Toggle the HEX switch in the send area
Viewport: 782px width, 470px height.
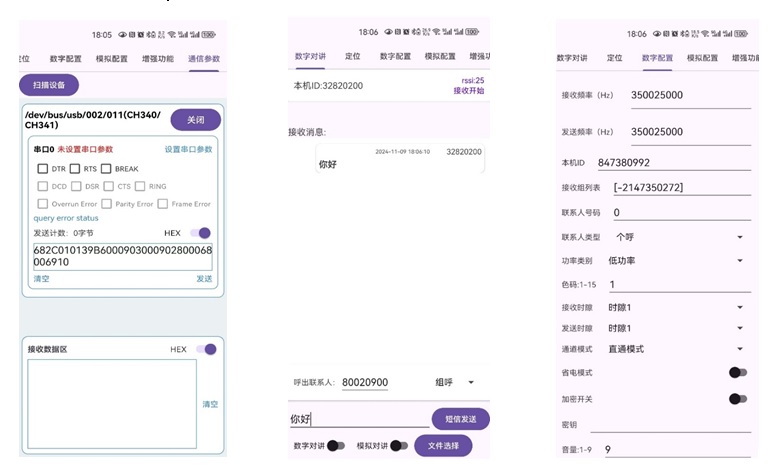point(201,233)
